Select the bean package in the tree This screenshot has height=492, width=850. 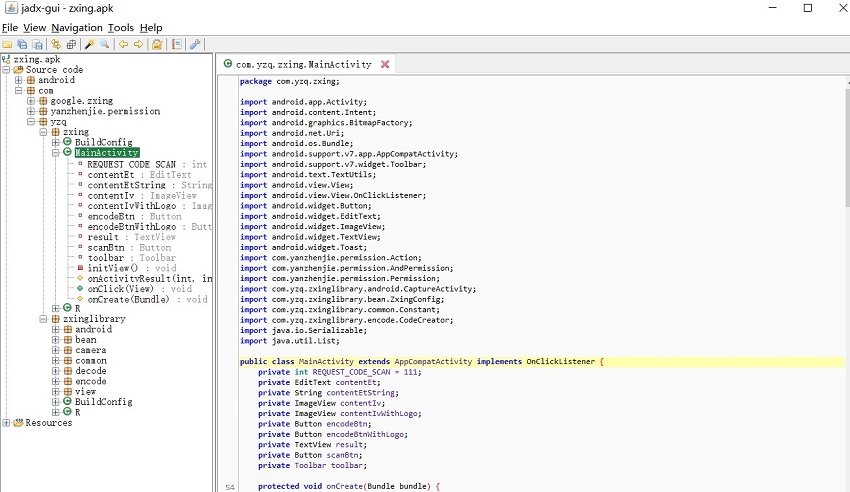click(x=86, y=340)
